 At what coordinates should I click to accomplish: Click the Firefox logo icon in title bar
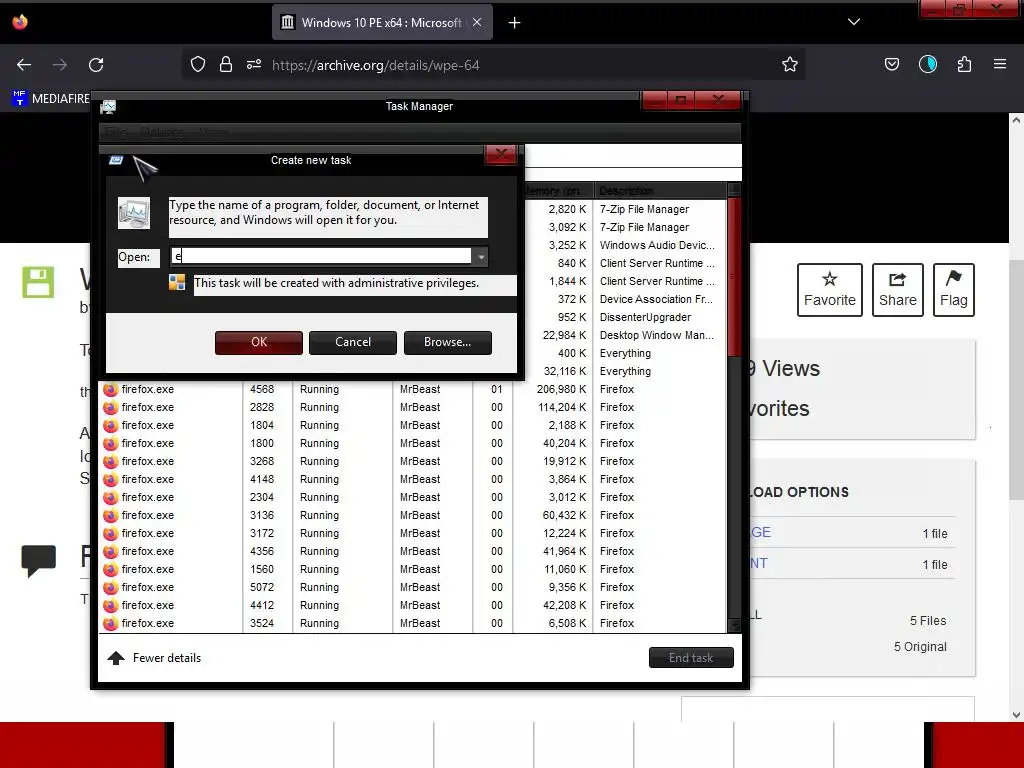click(x=20, y=22)
